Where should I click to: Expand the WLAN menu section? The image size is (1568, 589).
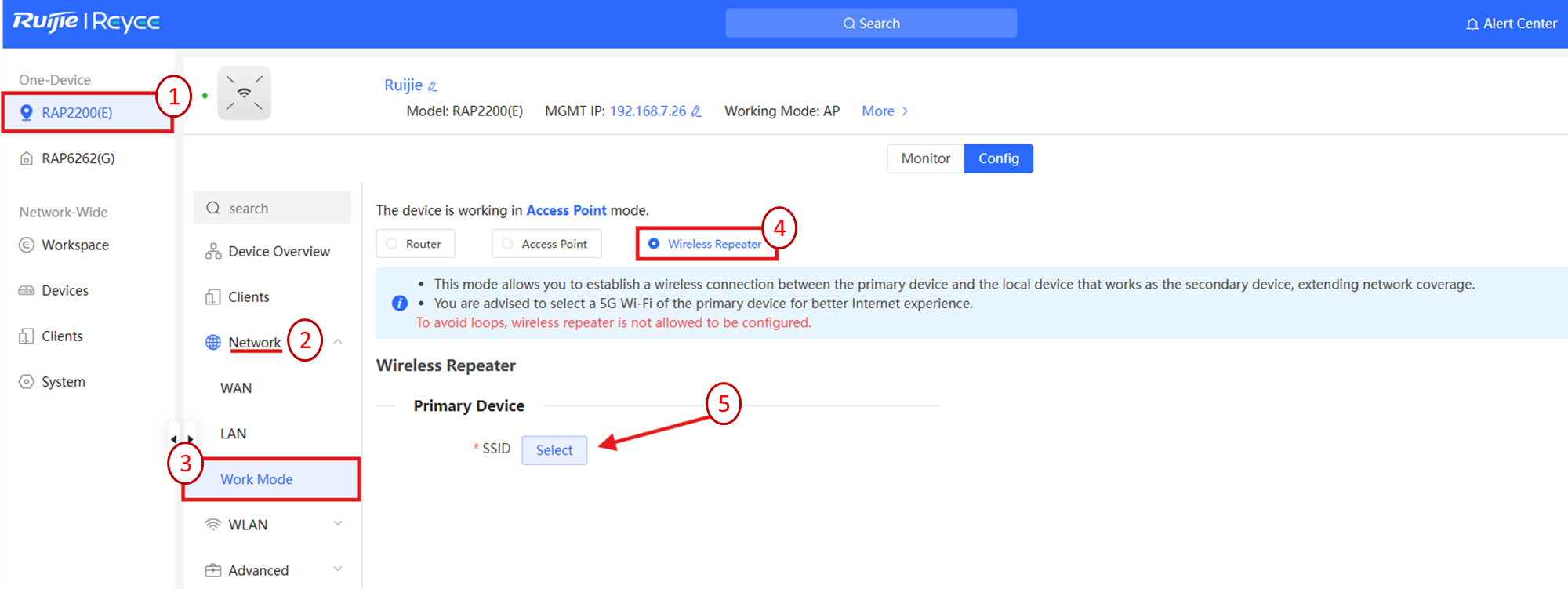point(338,524)
